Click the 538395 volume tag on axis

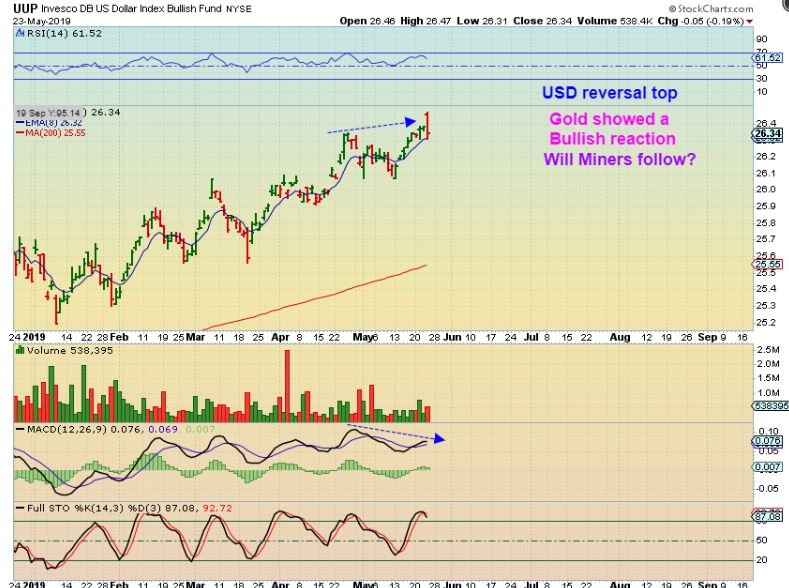[770, 405]
